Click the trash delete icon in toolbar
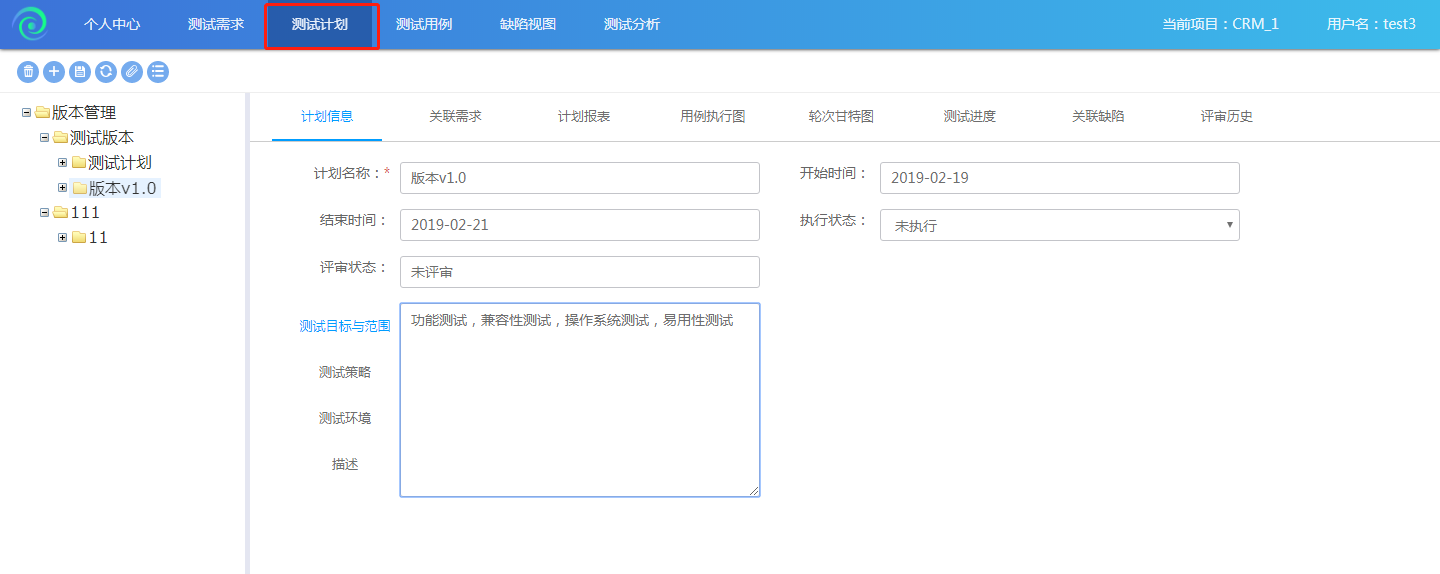This screenshot has height=574, width=1440. click(x=28, y=71)
